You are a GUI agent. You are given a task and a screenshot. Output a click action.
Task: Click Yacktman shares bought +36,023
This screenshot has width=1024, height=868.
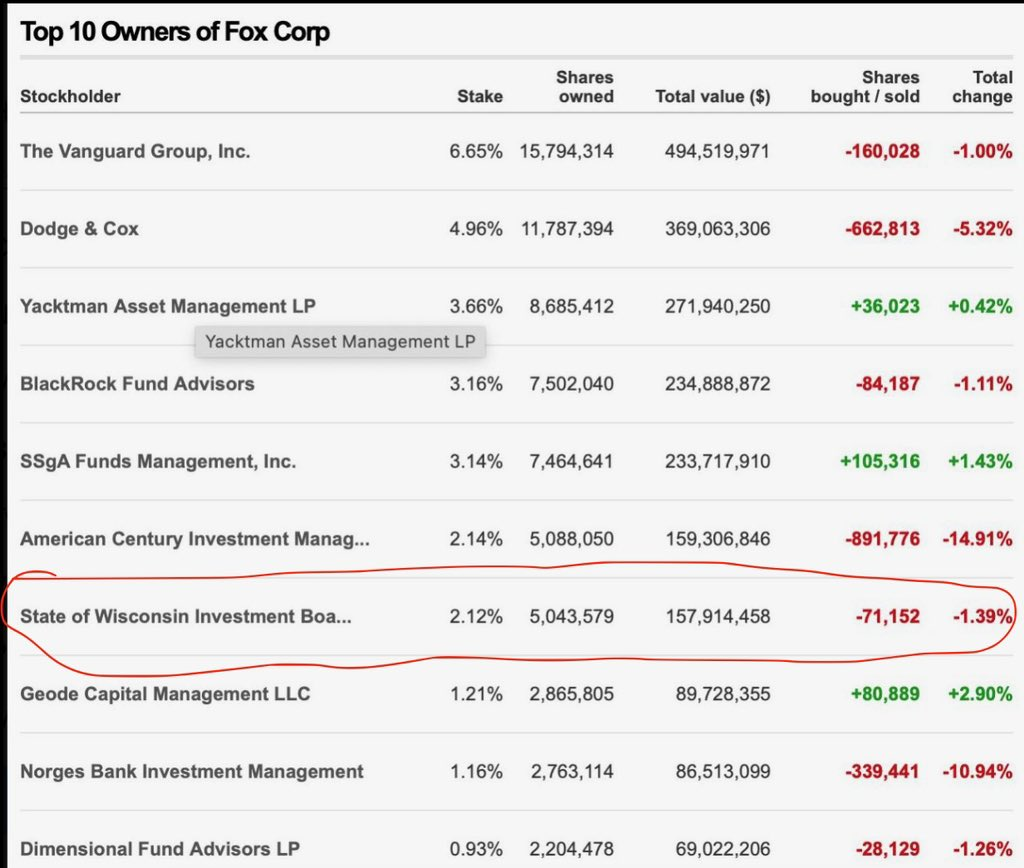[x=885, y=306]
